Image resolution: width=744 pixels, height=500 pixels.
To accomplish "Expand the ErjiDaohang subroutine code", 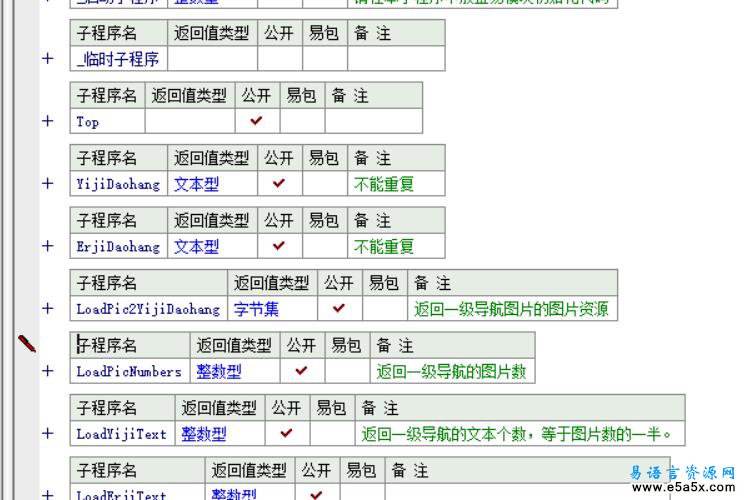I will tap(47, 246).
